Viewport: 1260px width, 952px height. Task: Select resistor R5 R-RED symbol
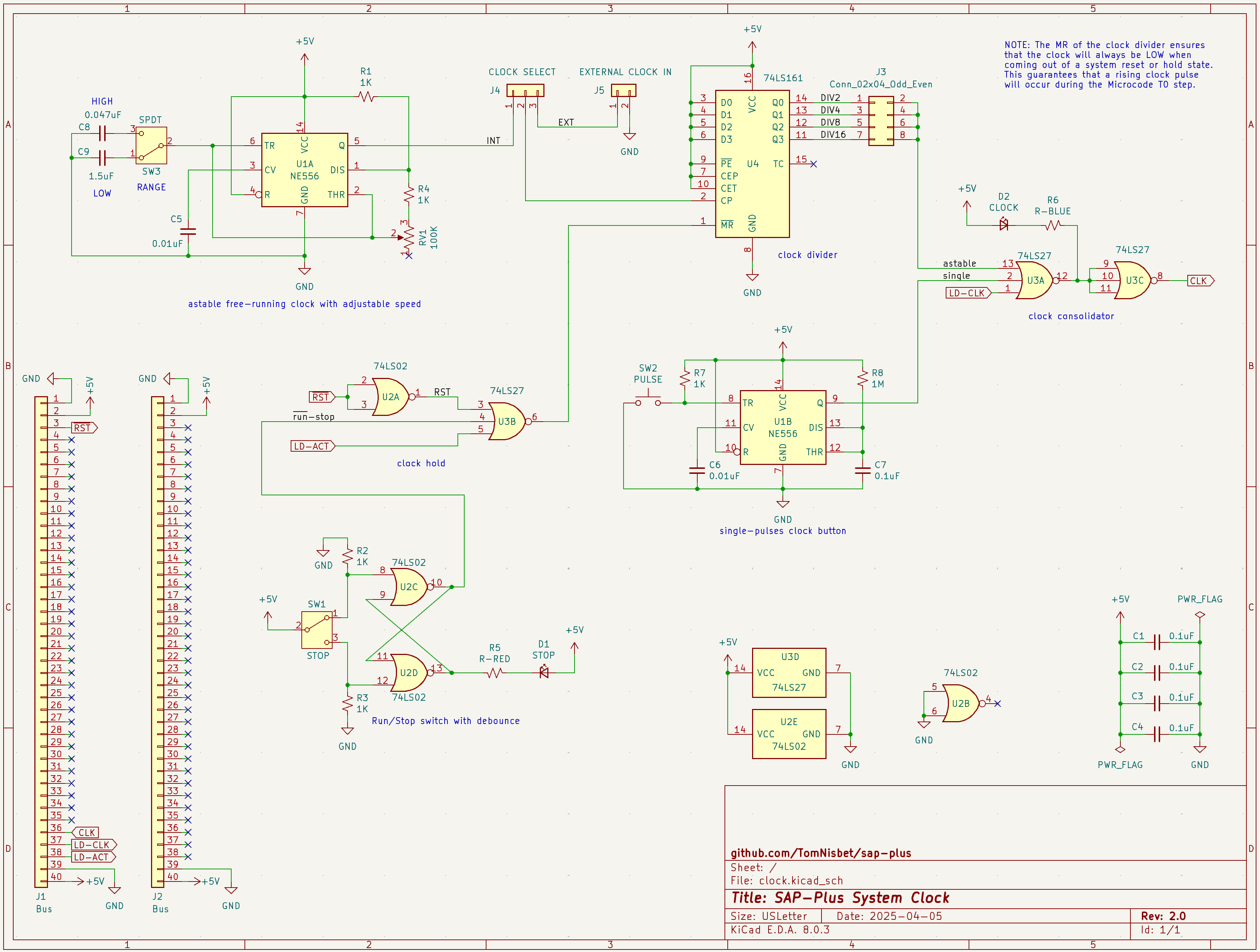click(x=494, y=672)
